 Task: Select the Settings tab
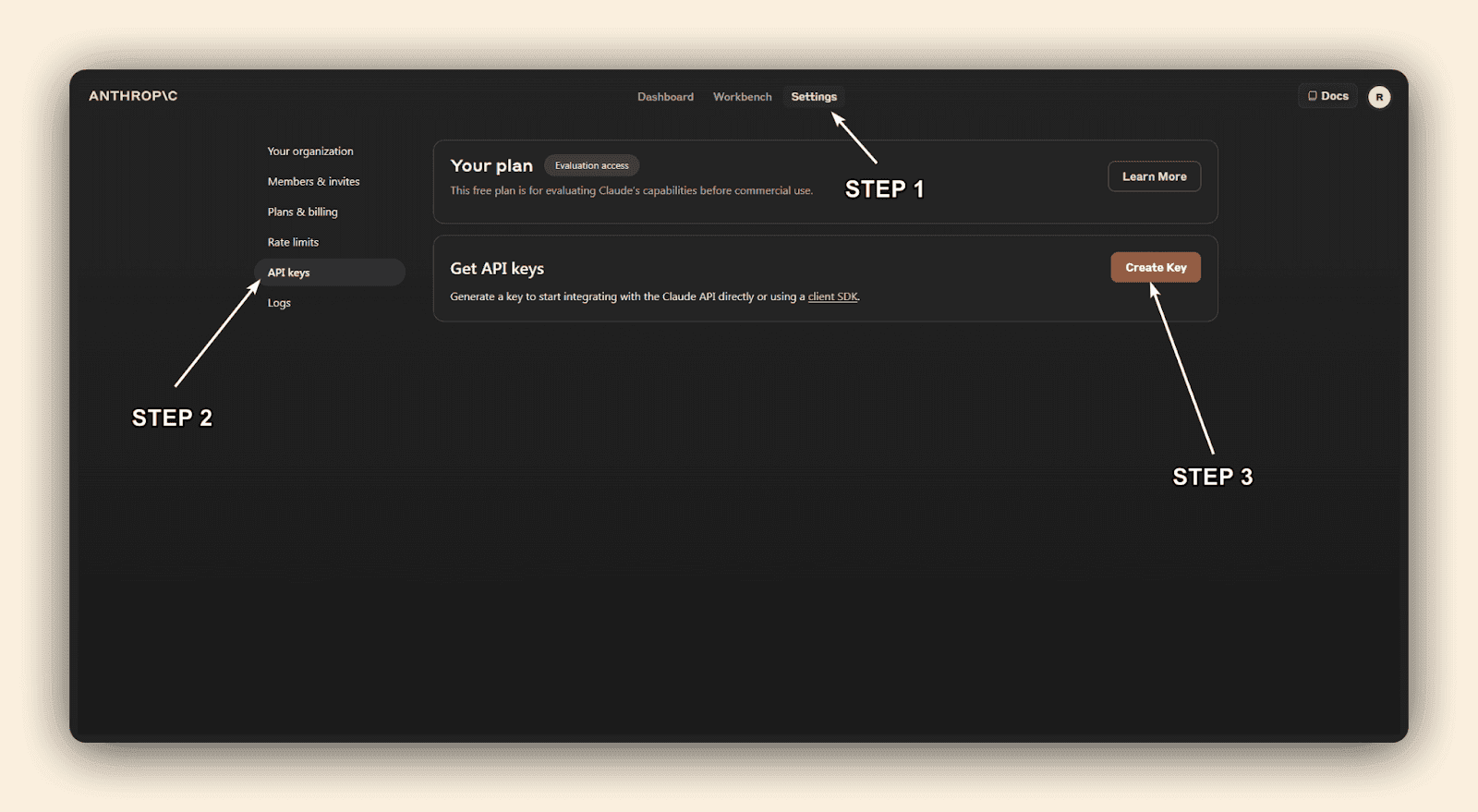813,97
